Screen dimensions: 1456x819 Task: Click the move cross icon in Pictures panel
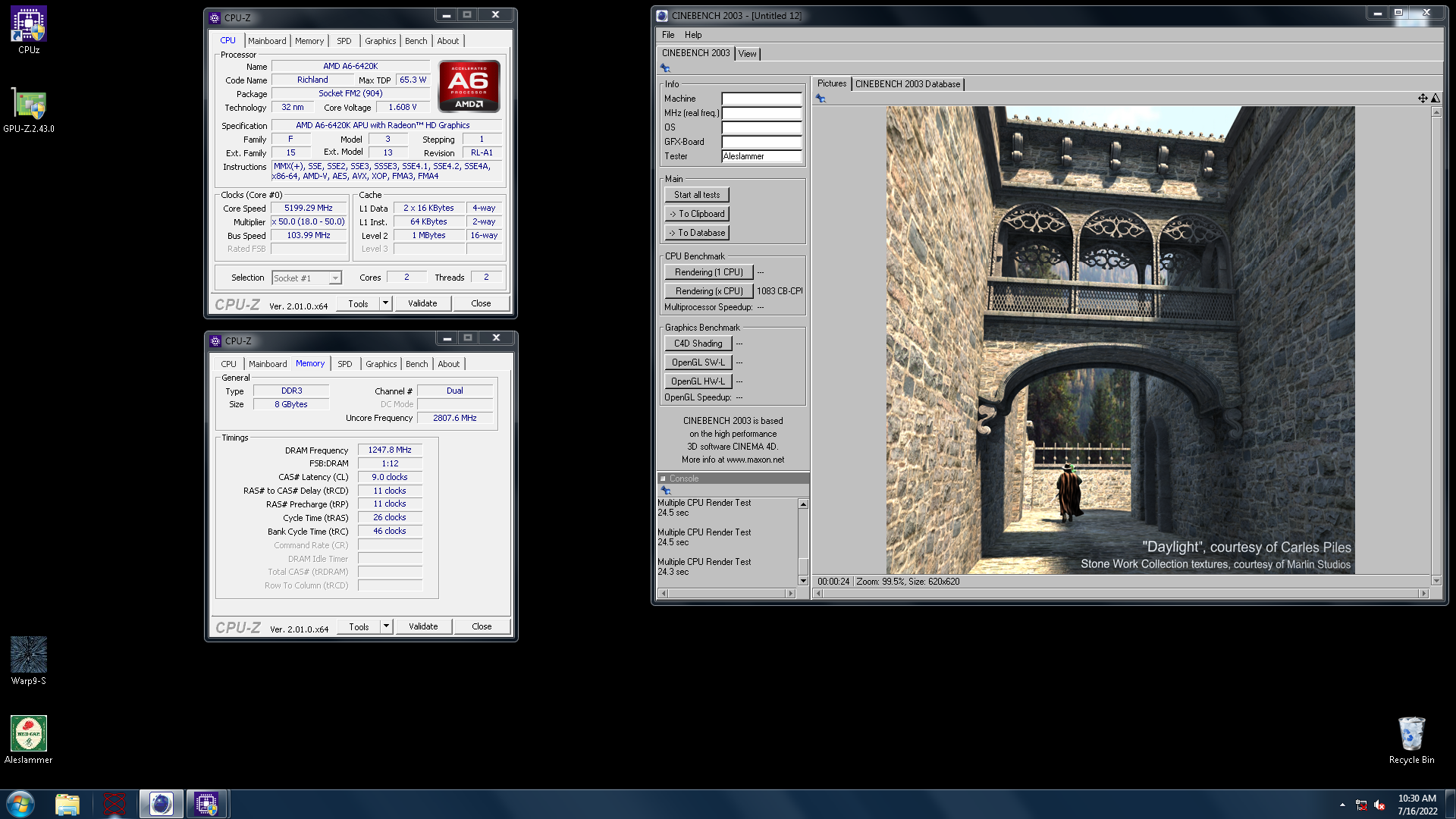pyautogui.click(x=1423, y=98)
